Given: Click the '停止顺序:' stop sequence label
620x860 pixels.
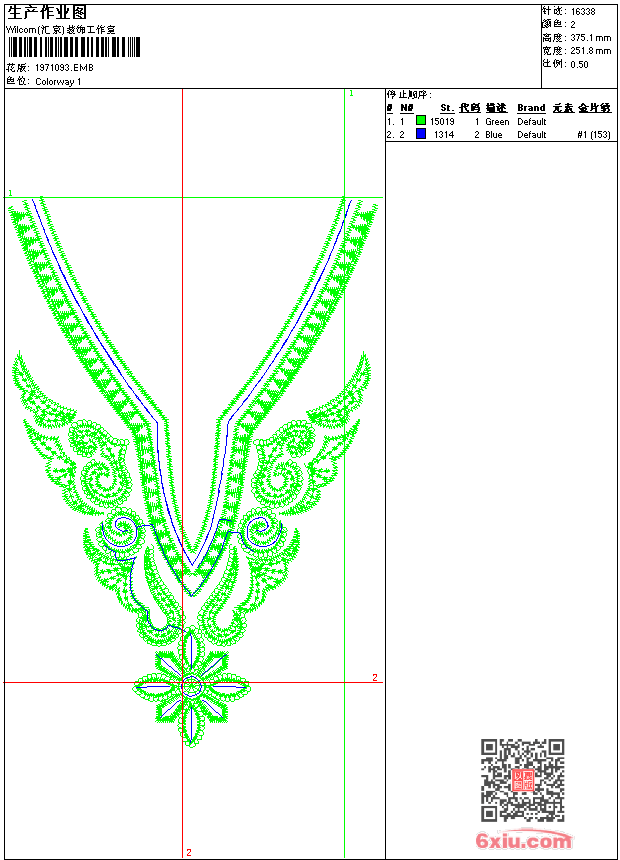Looking at the screenshot, I should click(x=409, y=95).
